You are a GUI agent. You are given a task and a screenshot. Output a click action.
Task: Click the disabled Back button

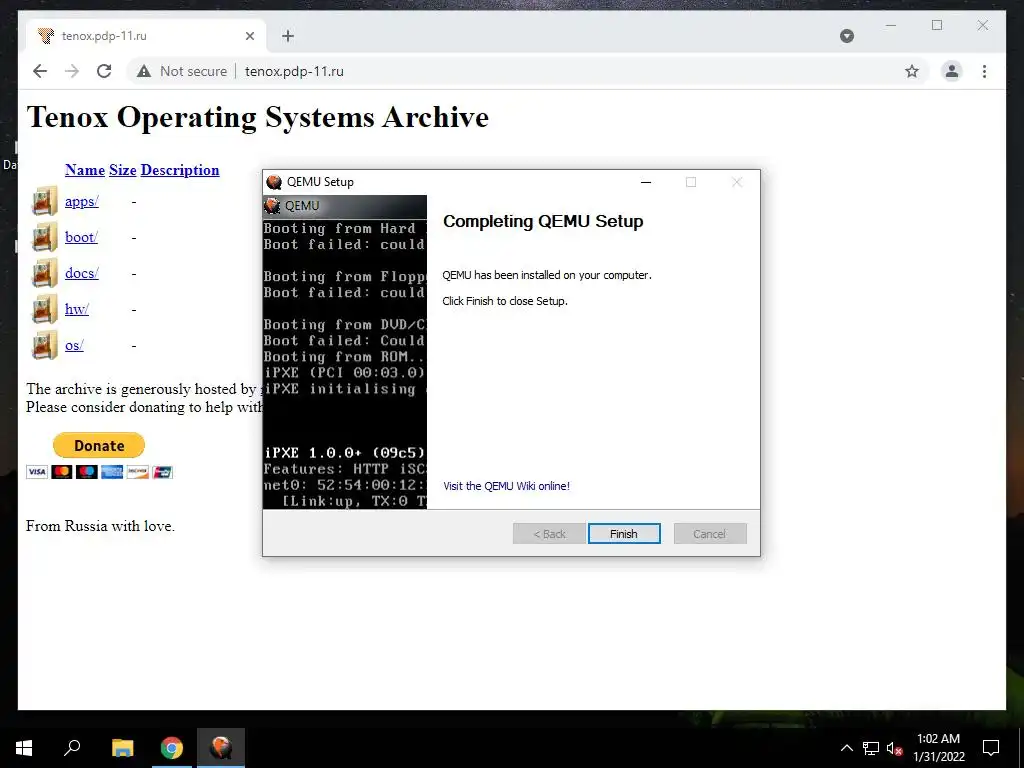click(x=549, y=534)
